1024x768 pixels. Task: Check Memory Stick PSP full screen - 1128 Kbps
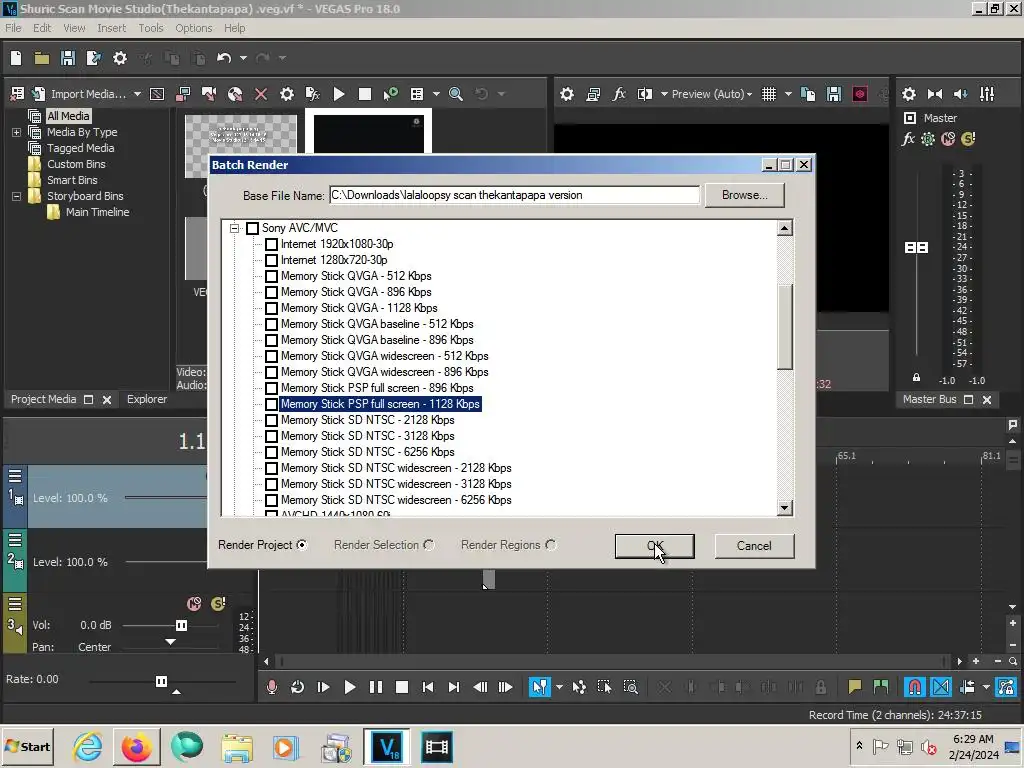pyautogui.click(x=271, y=404)
